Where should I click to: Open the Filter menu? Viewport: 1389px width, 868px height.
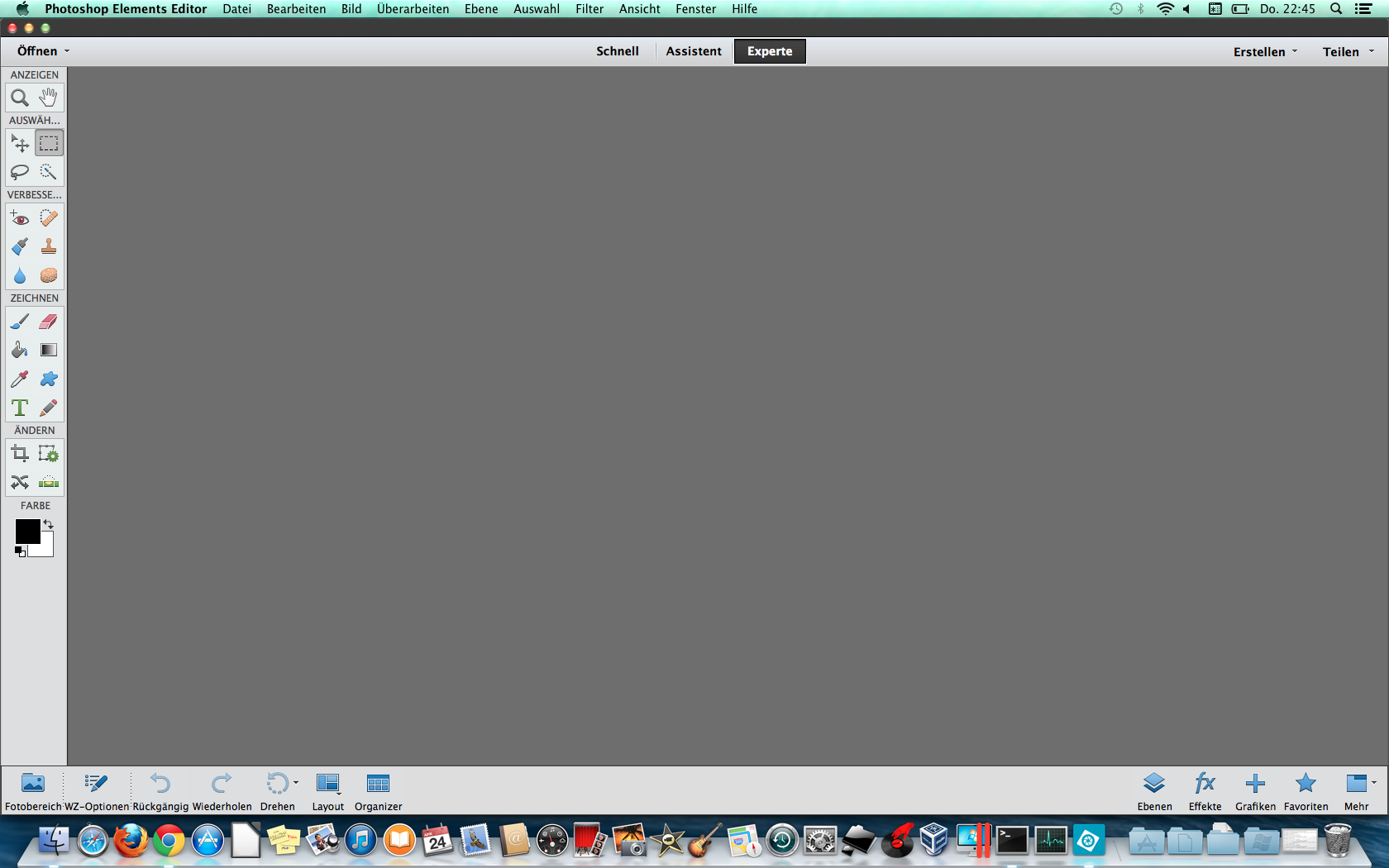[589, 9]
